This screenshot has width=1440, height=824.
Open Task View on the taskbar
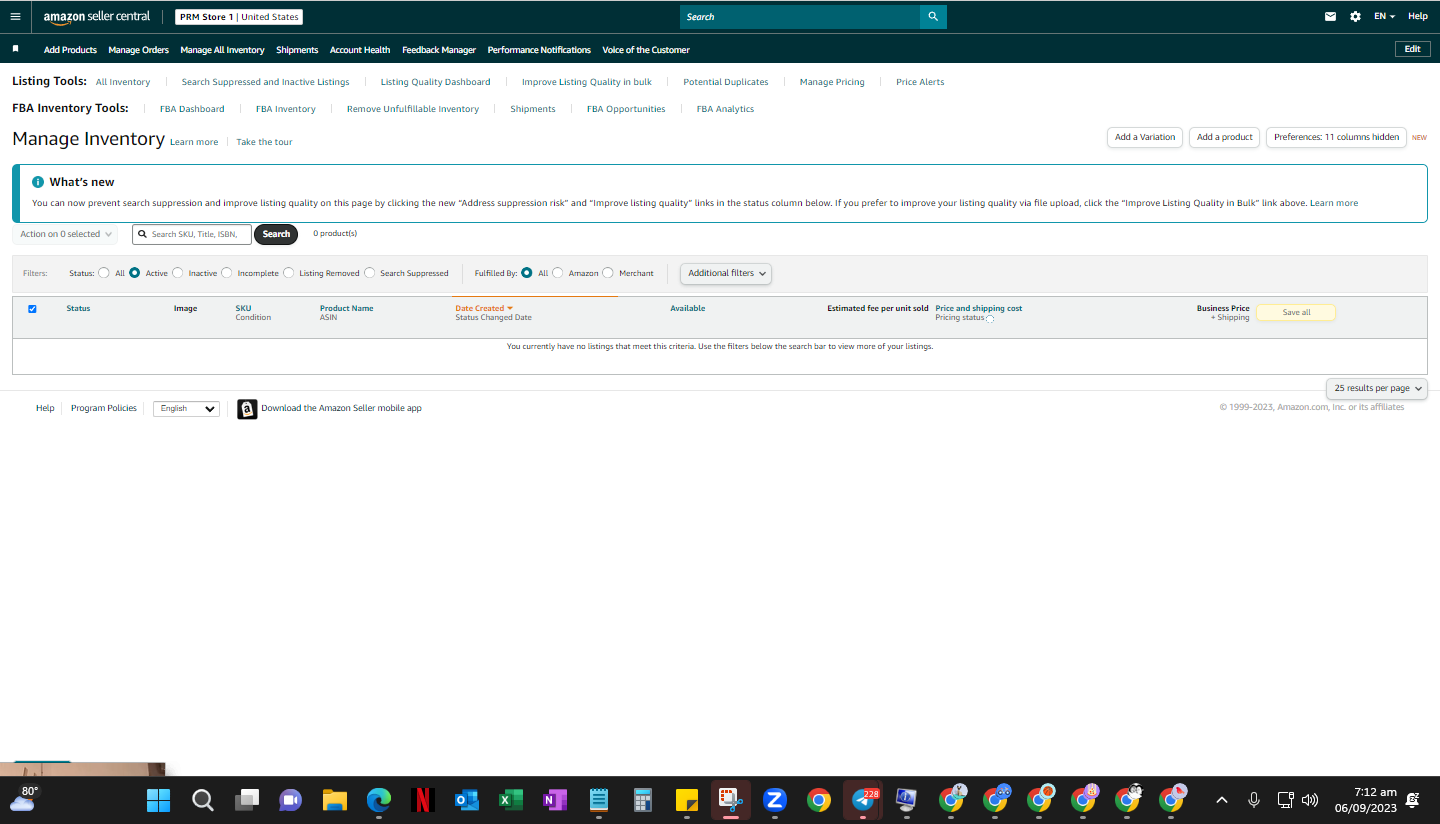point(247,800)
